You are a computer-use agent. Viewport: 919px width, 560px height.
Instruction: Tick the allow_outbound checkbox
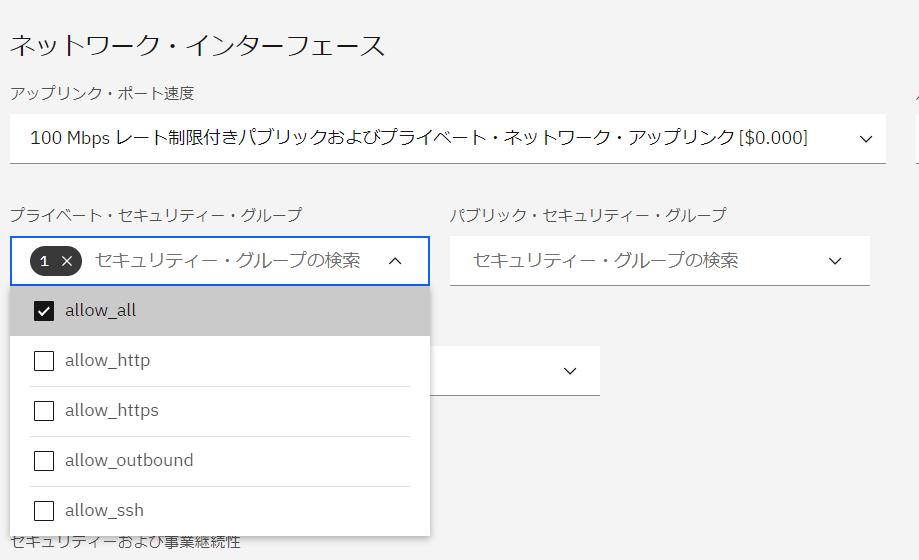coord(44,460)
